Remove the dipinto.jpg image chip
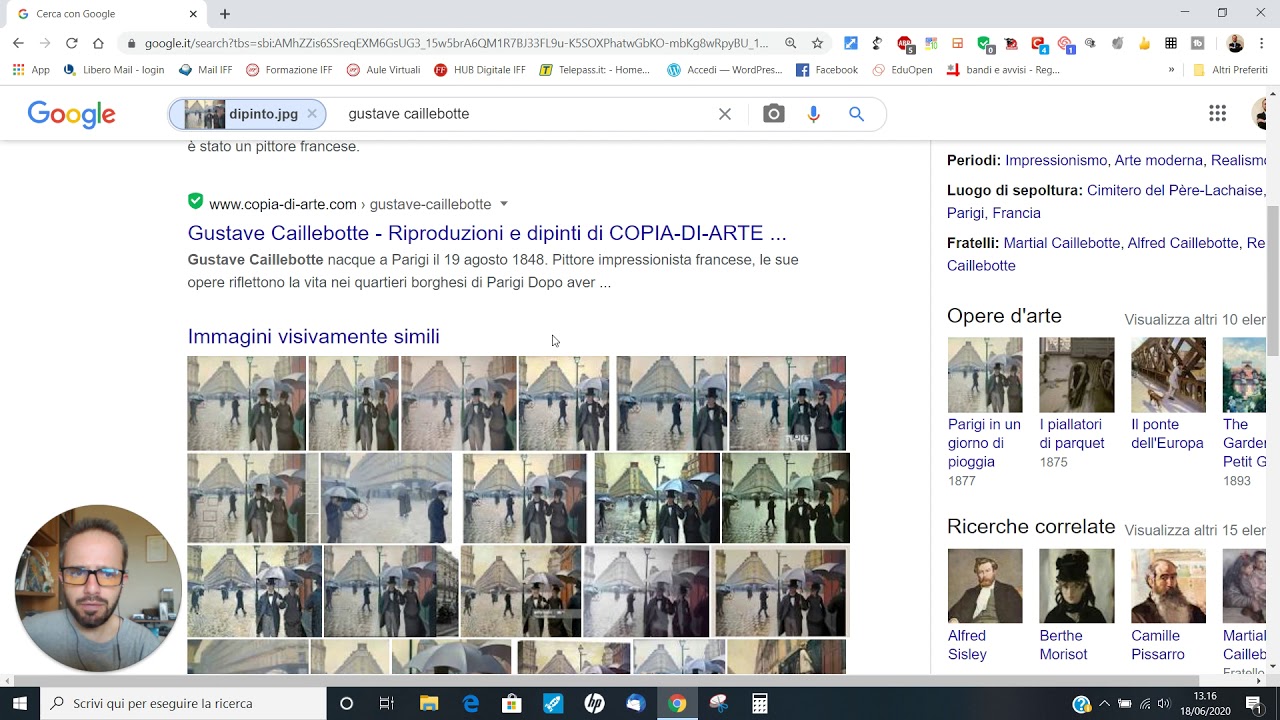 tap(312, 114)
